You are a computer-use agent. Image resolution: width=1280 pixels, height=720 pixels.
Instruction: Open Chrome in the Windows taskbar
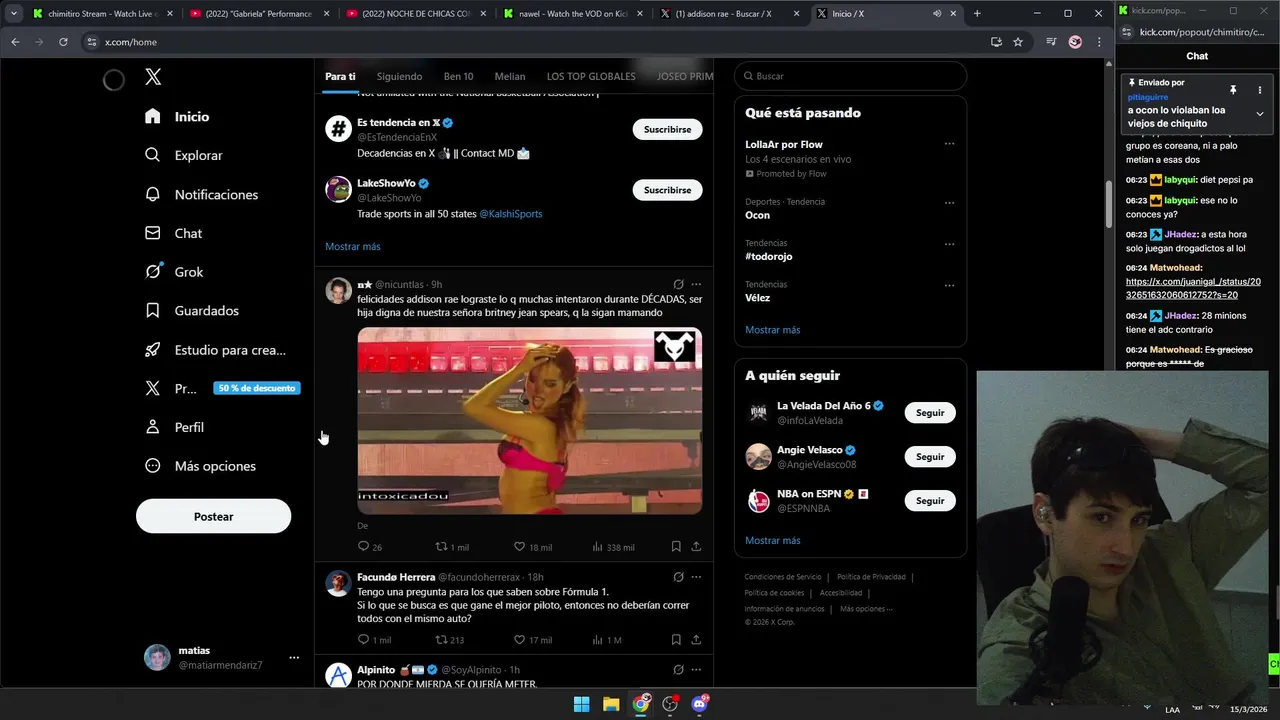click(640, 704)
